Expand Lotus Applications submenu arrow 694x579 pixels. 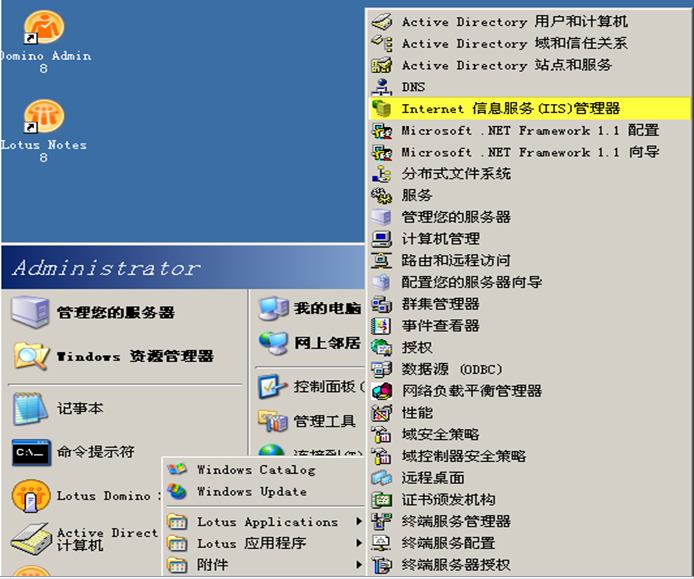pos(359,522)
